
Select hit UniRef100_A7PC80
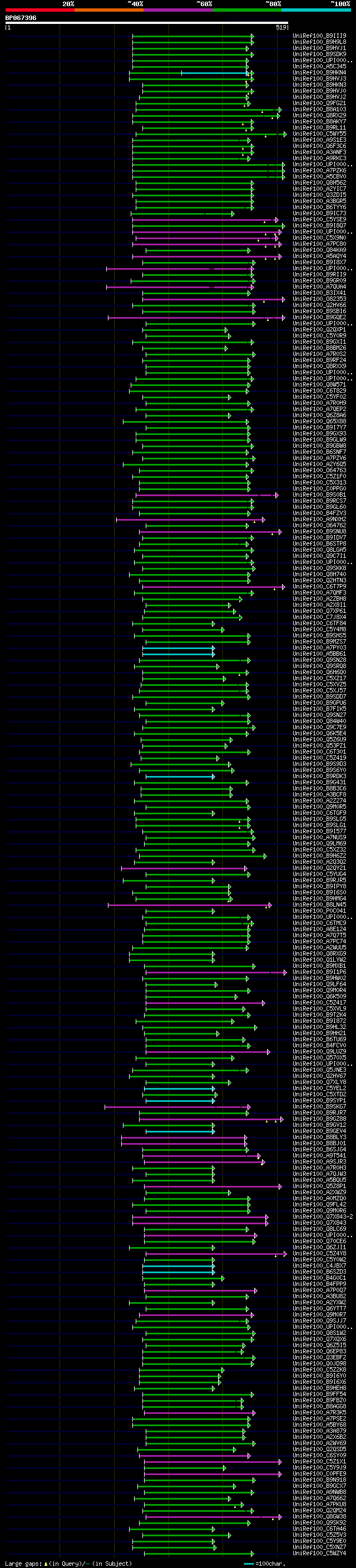pos(319,244)
